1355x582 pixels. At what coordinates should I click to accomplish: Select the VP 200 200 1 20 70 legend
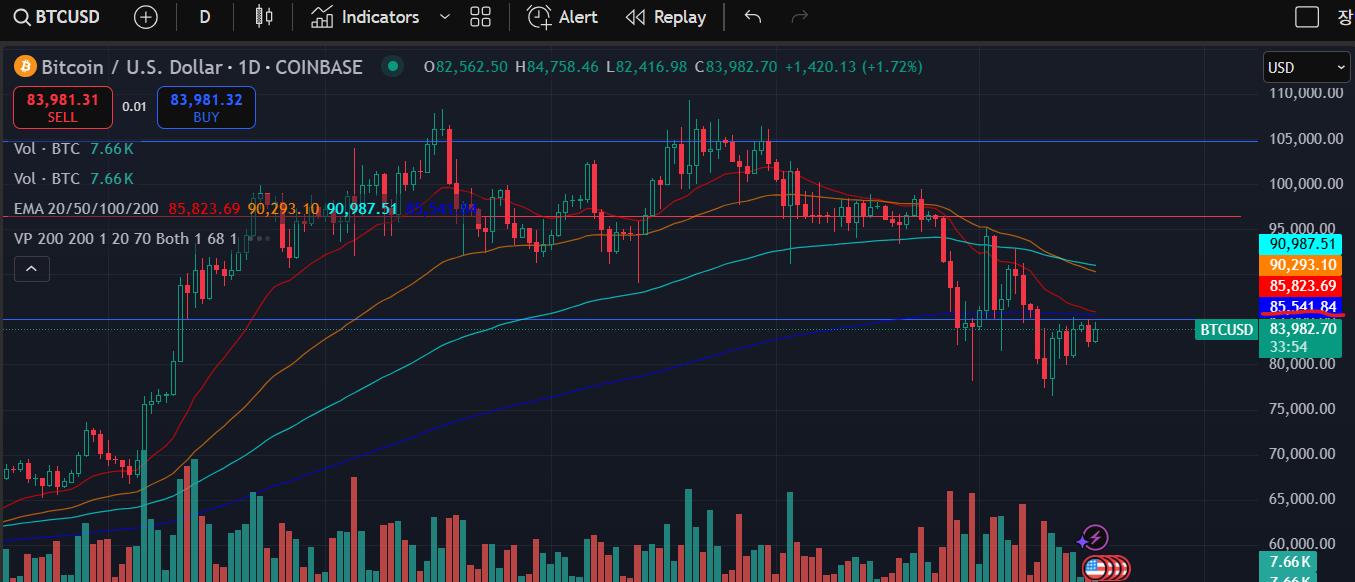click(x=126, y=238)
